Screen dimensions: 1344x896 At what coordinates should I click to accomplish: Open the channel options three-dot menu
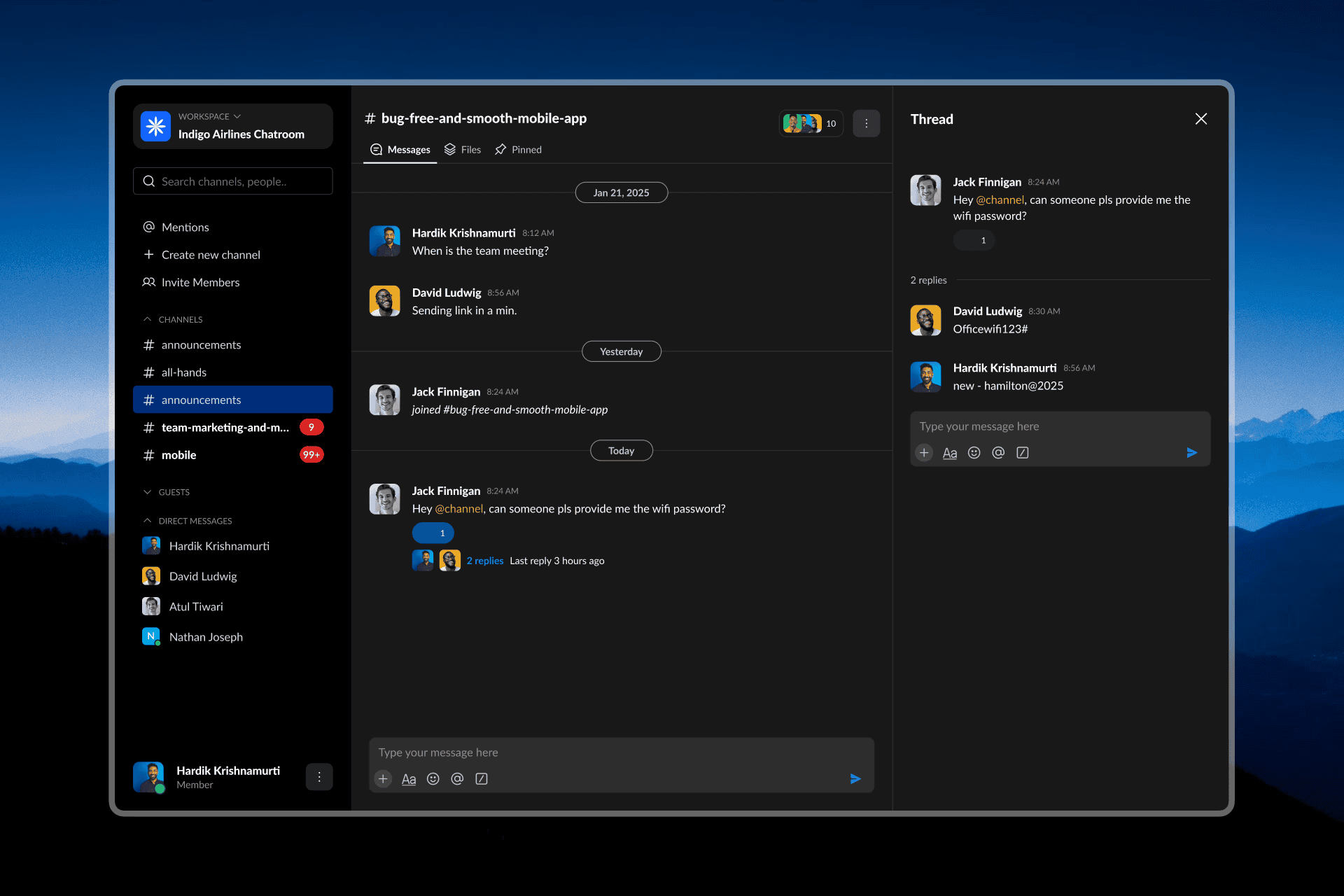[867, 123]
